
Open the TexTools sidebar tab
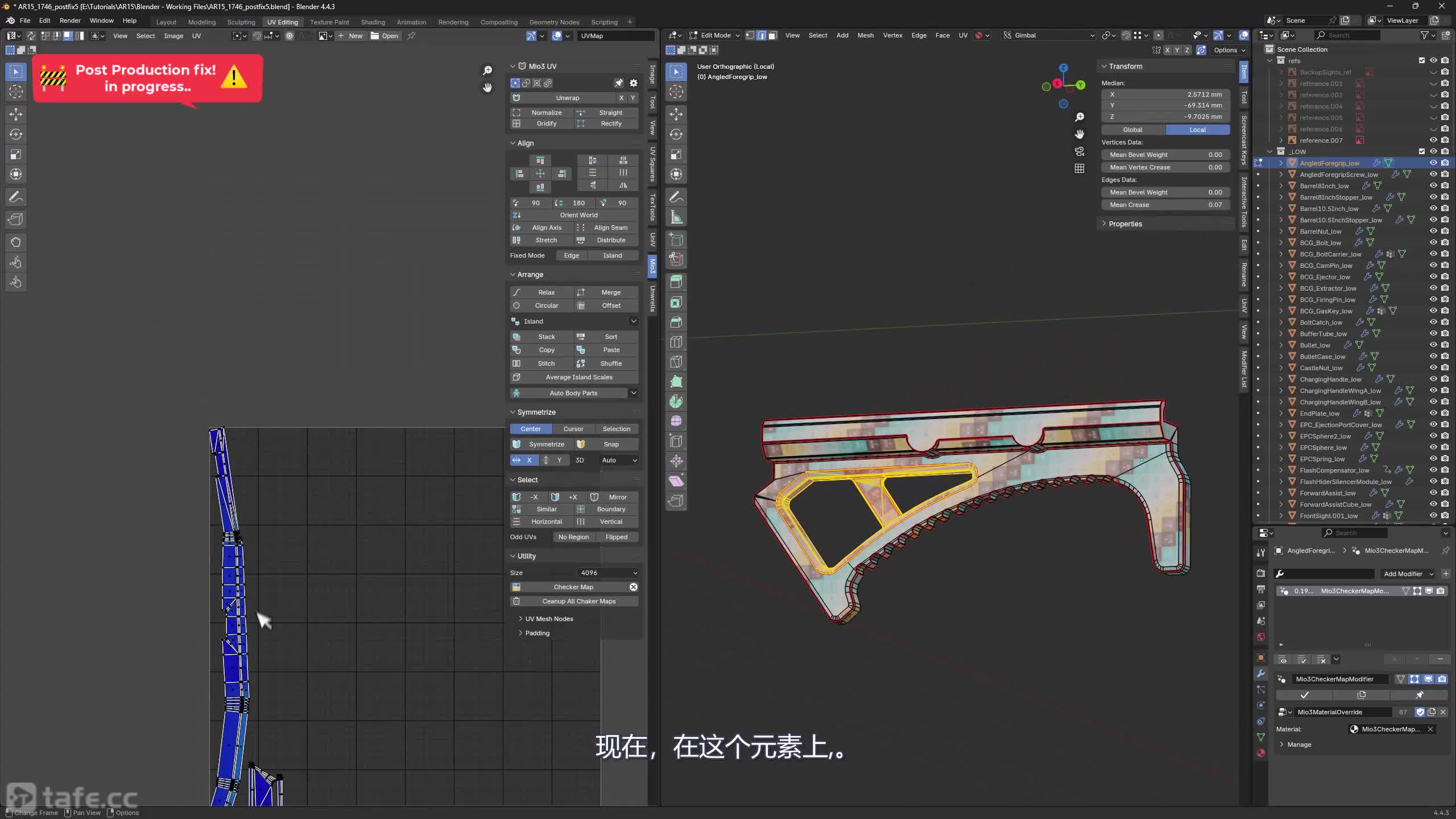click(653, 207)
